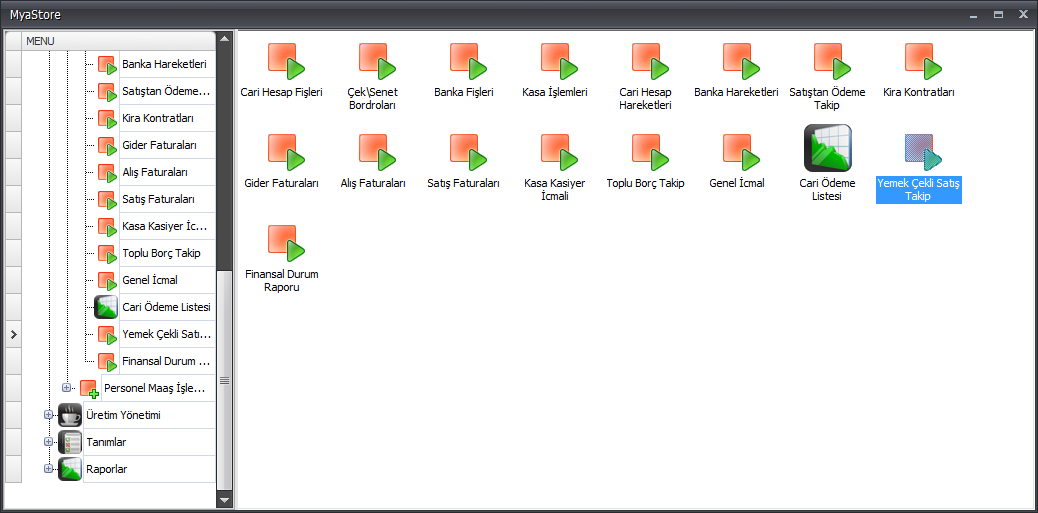Screen dimensions: 1038x513
Task: Select Alış Faturaları in menu tree
Action: [167, 172]
